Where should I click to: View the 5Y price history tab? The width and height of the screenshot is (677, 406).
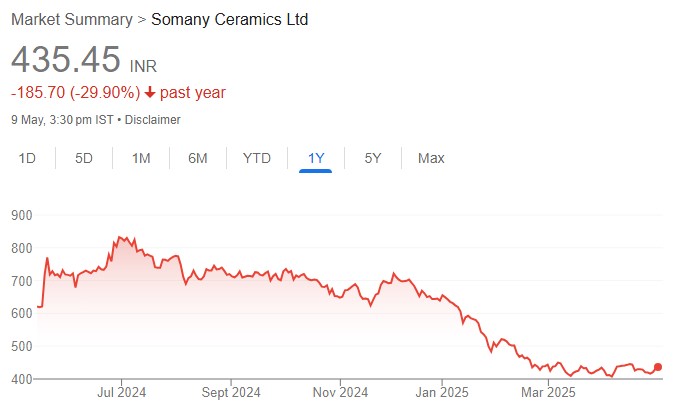coord(373,158)
